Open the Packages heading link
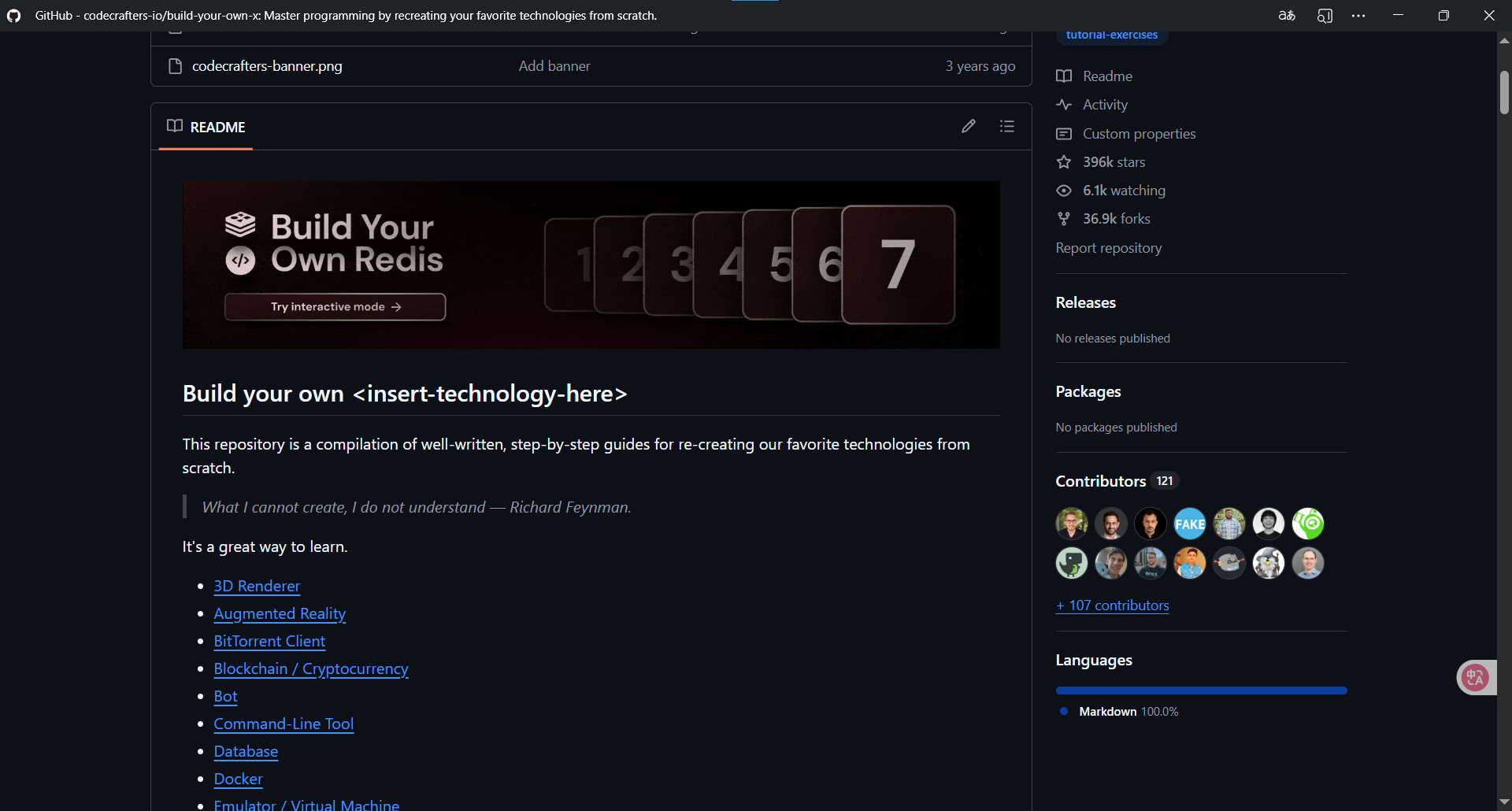Screen dimensions: 1512x811 point(1088,391)
